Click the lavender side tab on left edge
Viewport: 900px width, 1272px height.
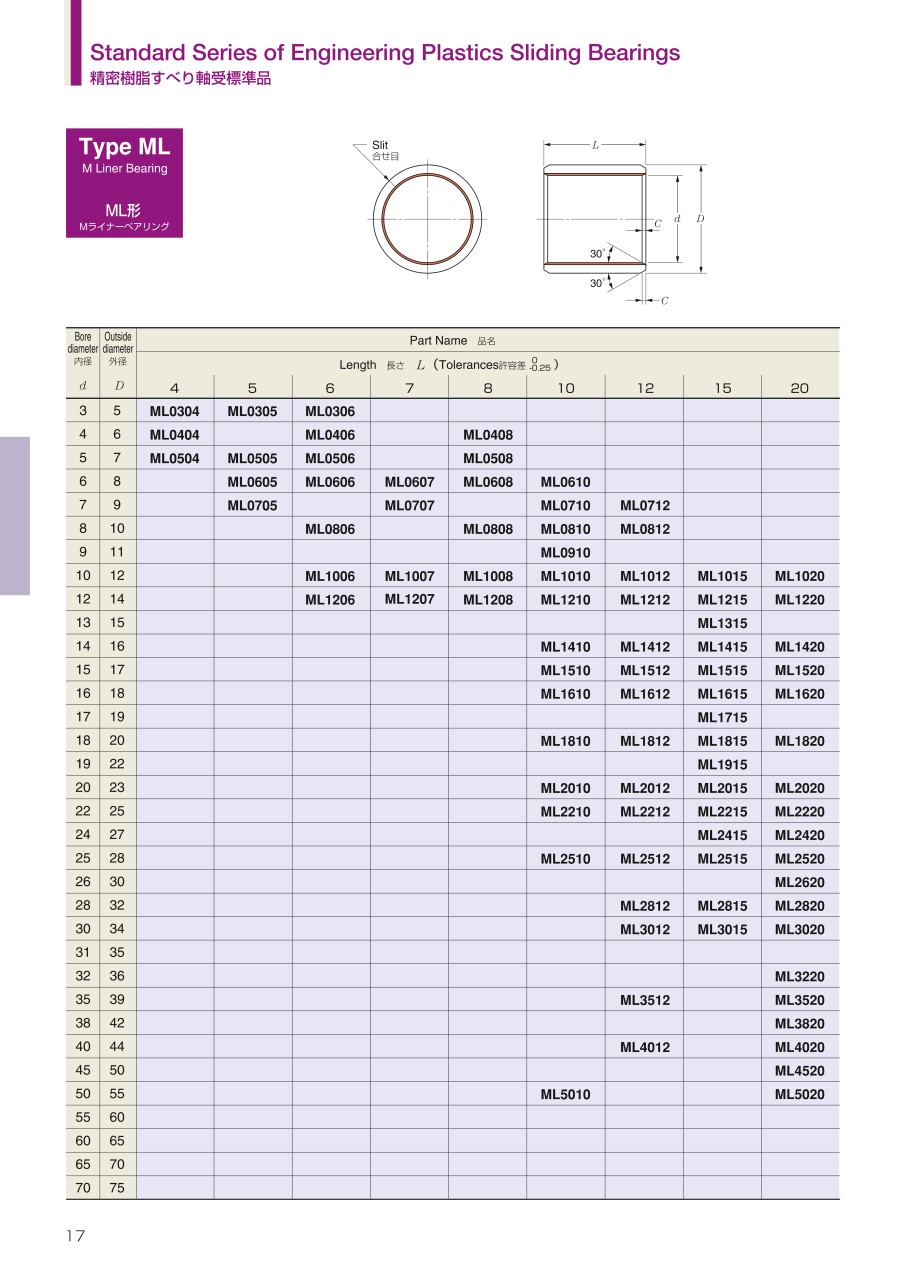point(15,515)
